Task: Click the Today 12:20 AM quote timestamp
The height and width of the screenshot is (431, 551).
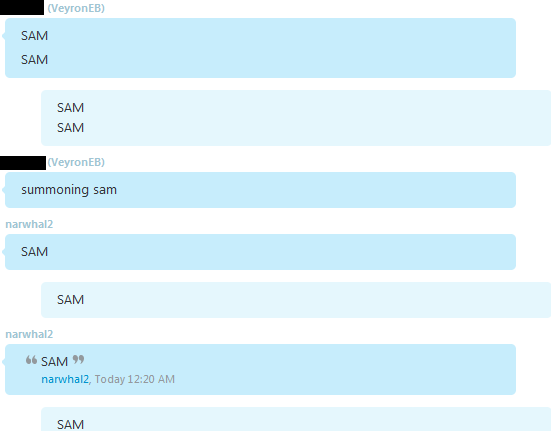Action: pyautogui.click(x=135, y=379)
